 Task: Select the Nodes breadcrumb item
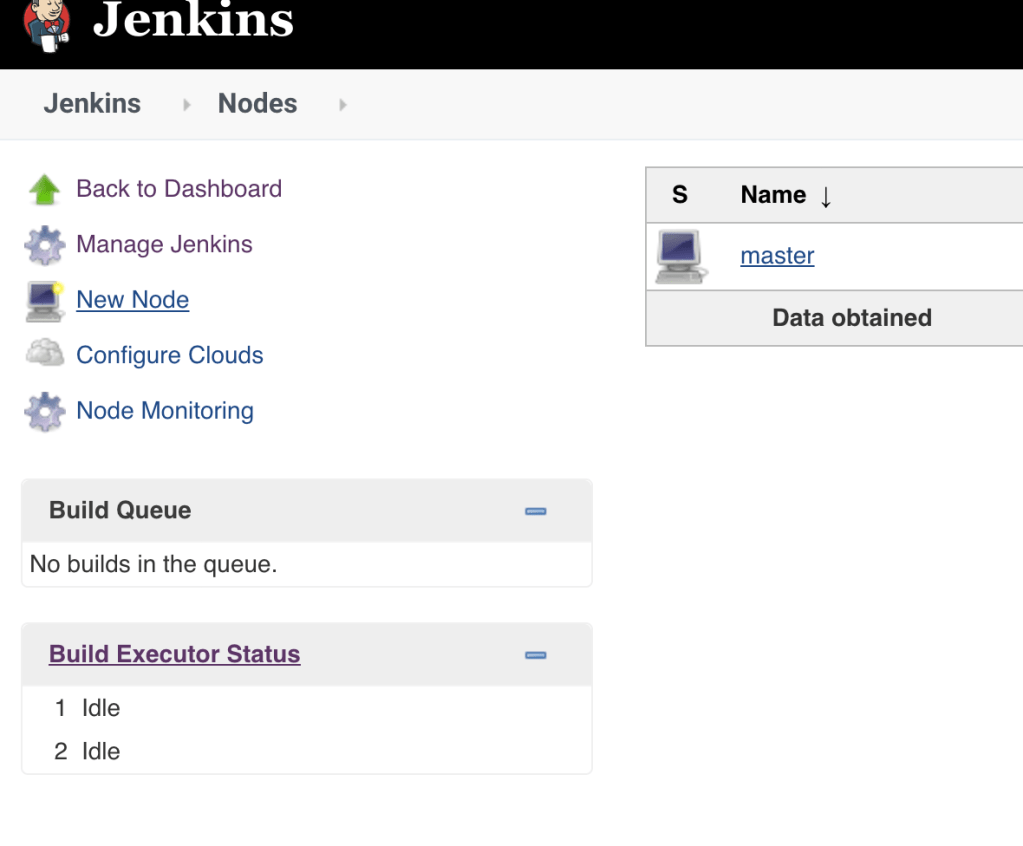(x=257, y=104)
